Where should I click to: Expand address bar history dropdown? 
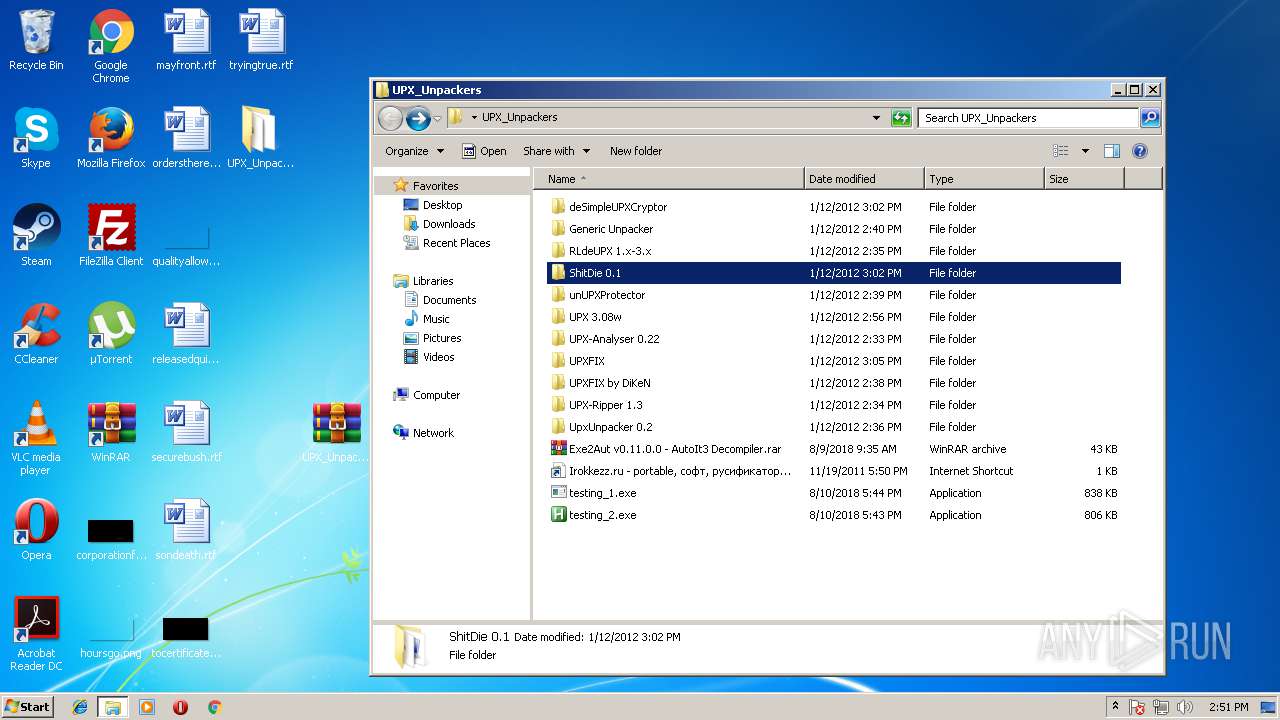877,118
